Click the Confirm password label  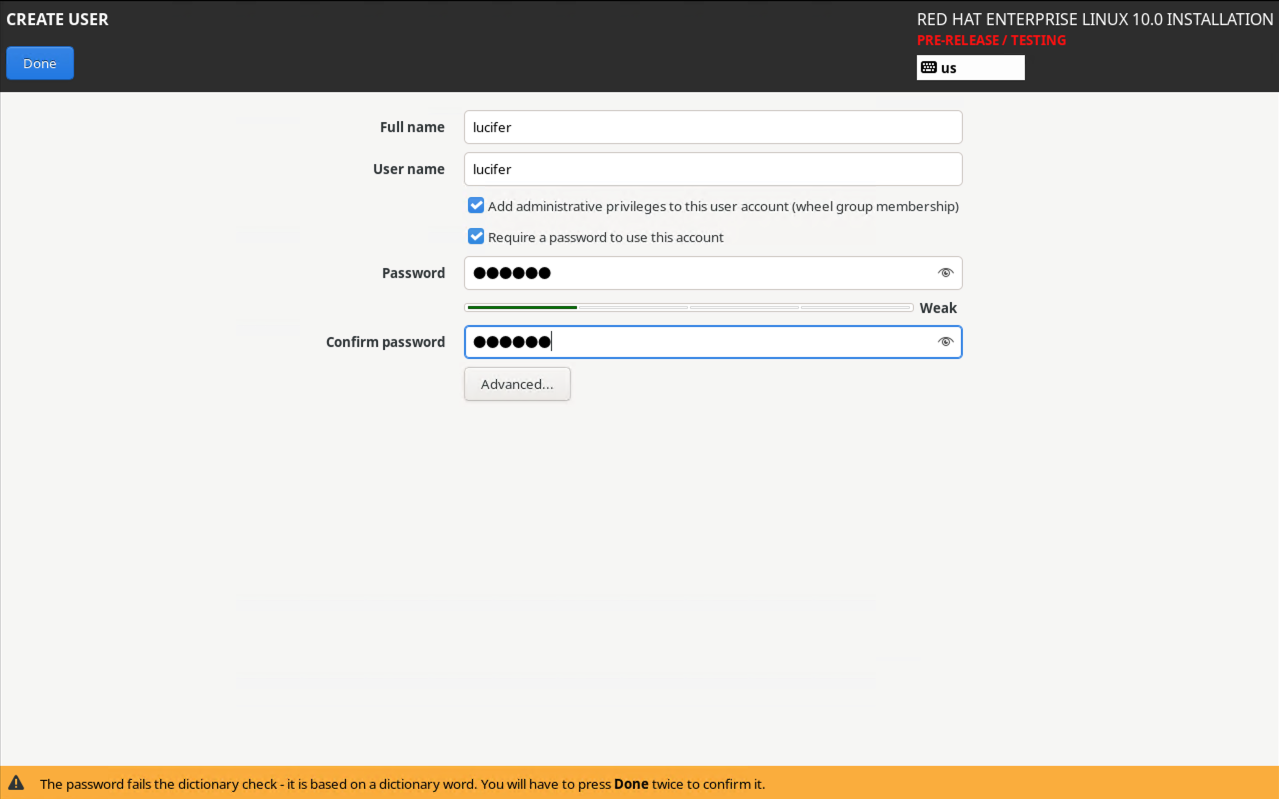coord(385,342)
